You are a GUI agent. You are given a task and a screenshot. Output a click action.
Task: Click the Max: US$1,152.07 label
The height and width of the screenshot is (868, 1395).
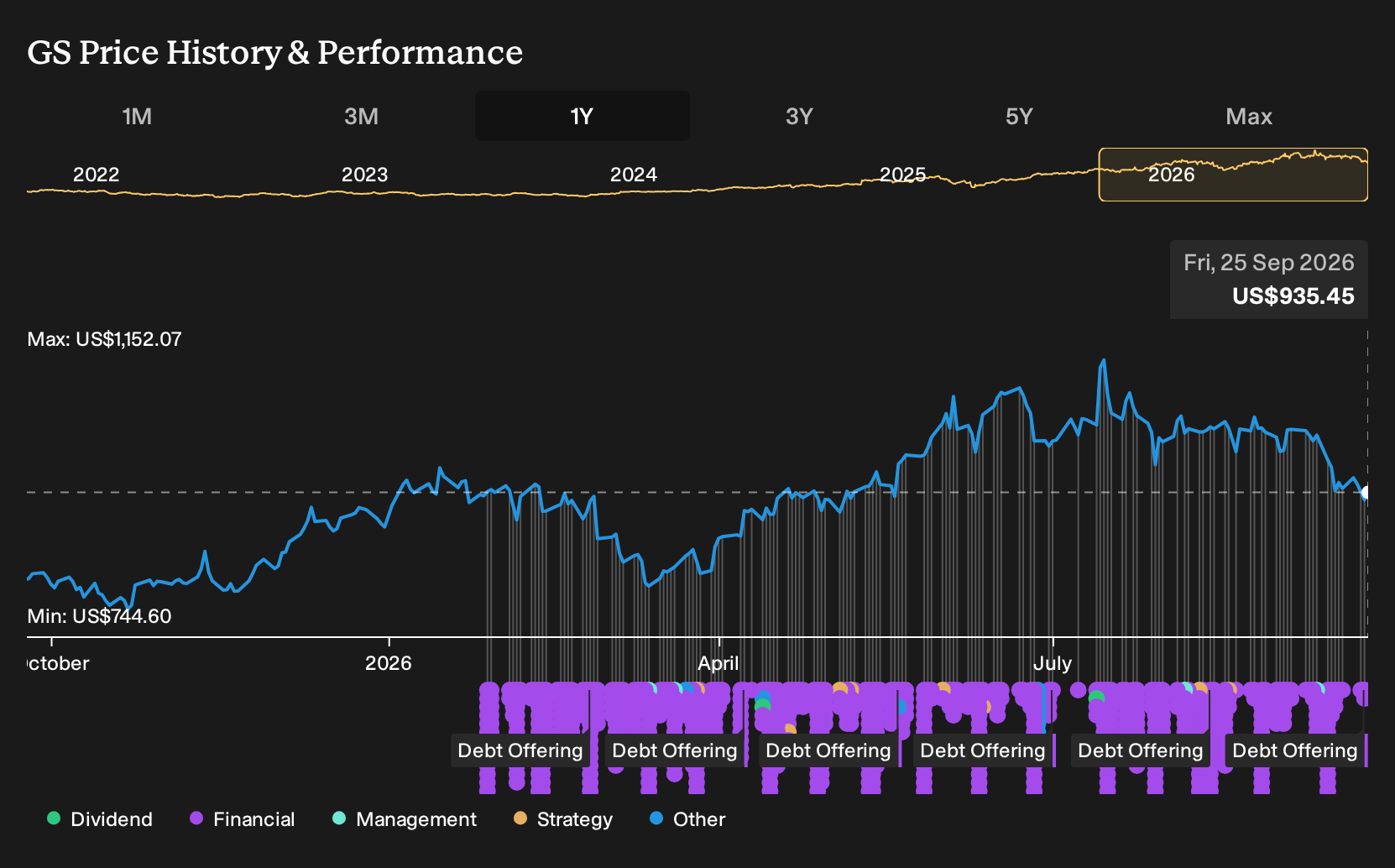coord(105,339)
